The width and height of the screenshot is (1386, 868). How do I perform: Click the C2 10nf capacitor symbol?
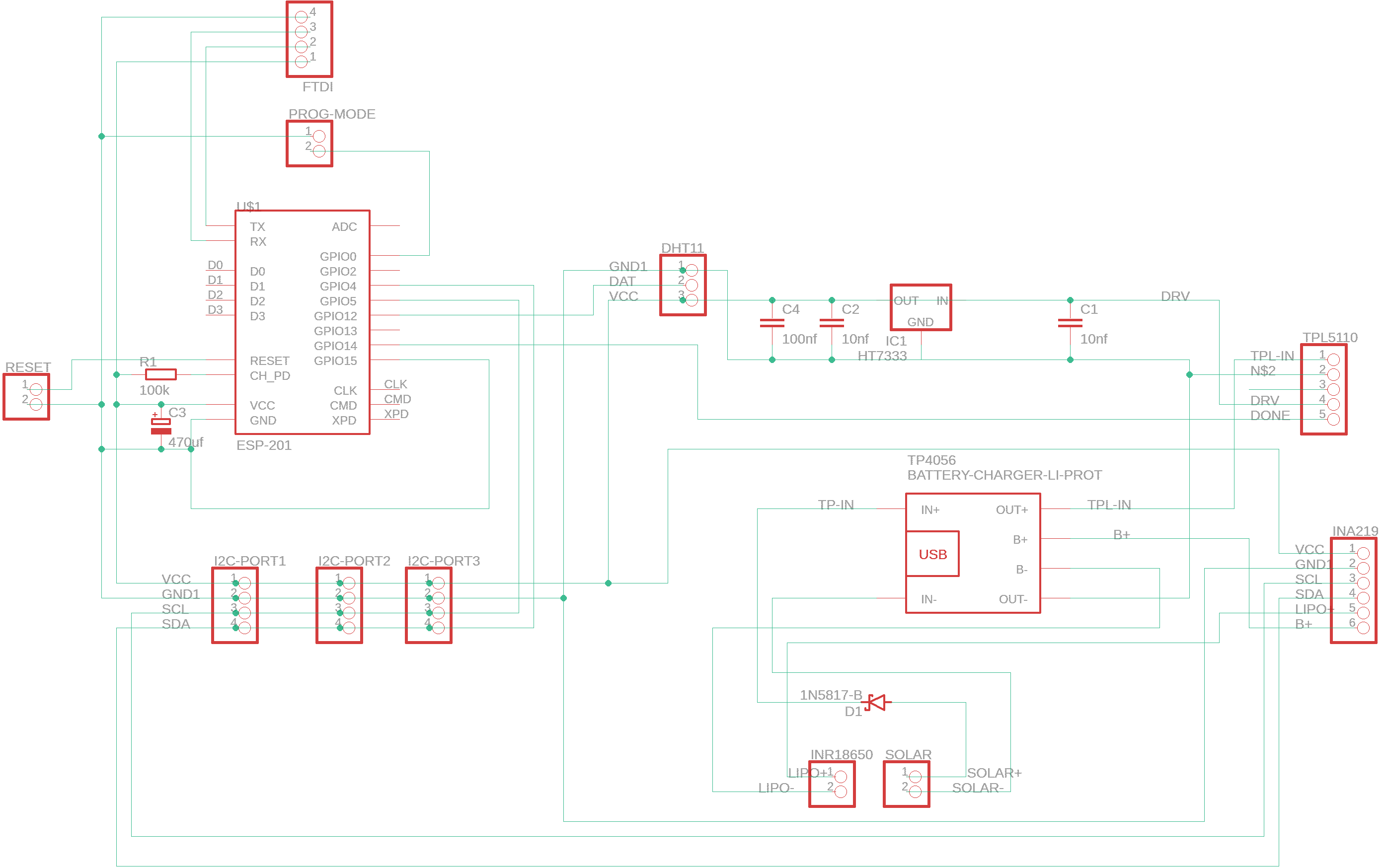pyautogui.click(x=832, y=323)
